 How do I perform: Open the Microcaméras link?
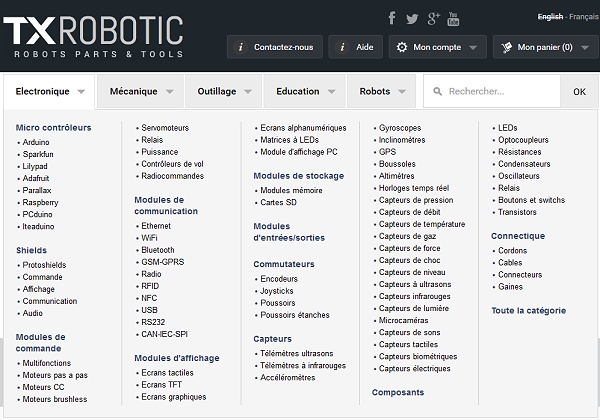tap(404, 321)
